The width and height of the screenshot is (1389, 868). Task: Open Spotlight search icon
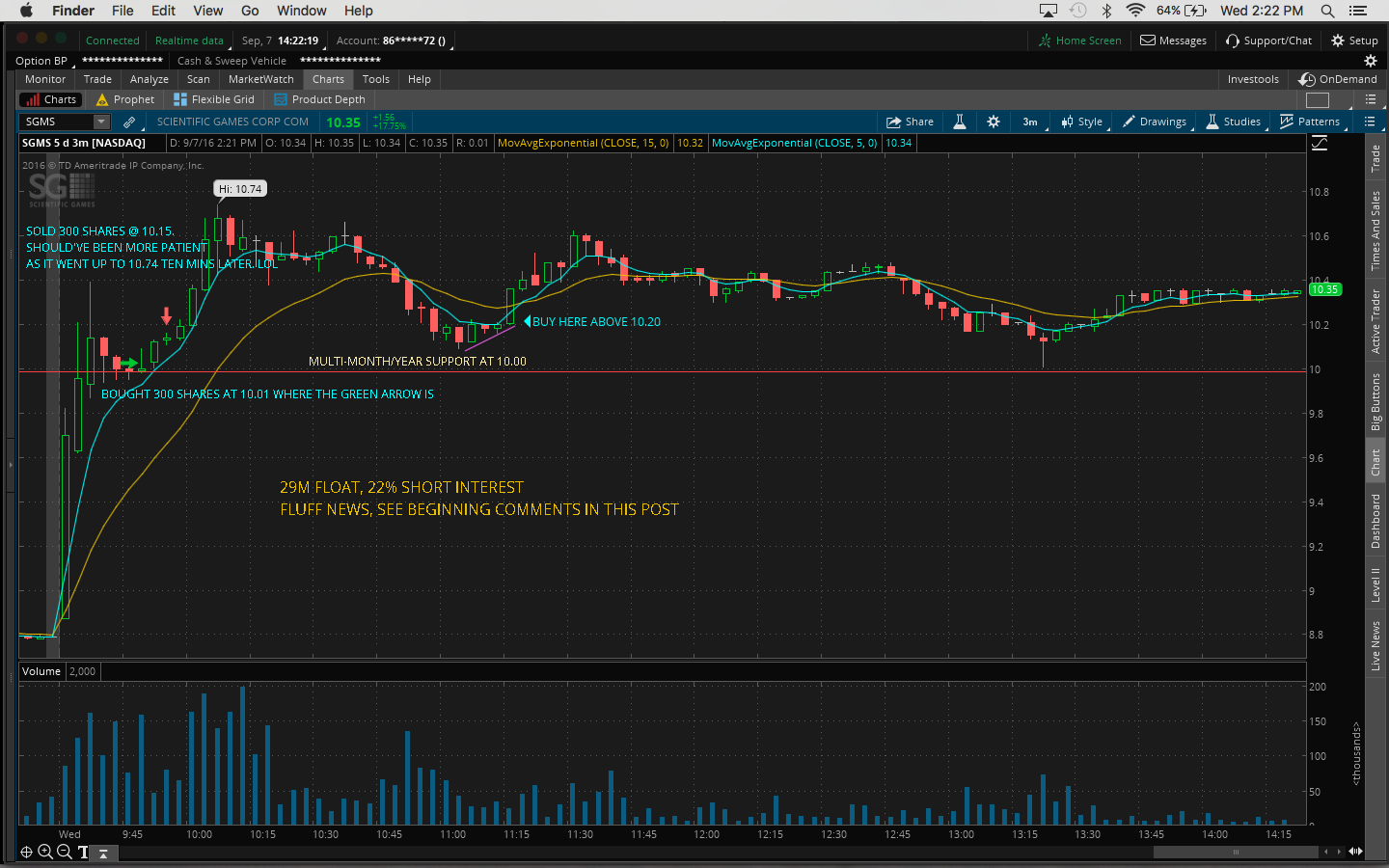1327,11
